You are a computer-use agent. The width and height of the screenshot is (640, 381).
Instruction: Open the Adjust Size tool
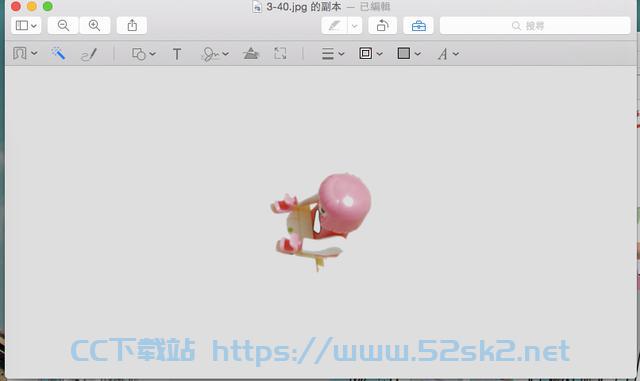tap(280, 53)
